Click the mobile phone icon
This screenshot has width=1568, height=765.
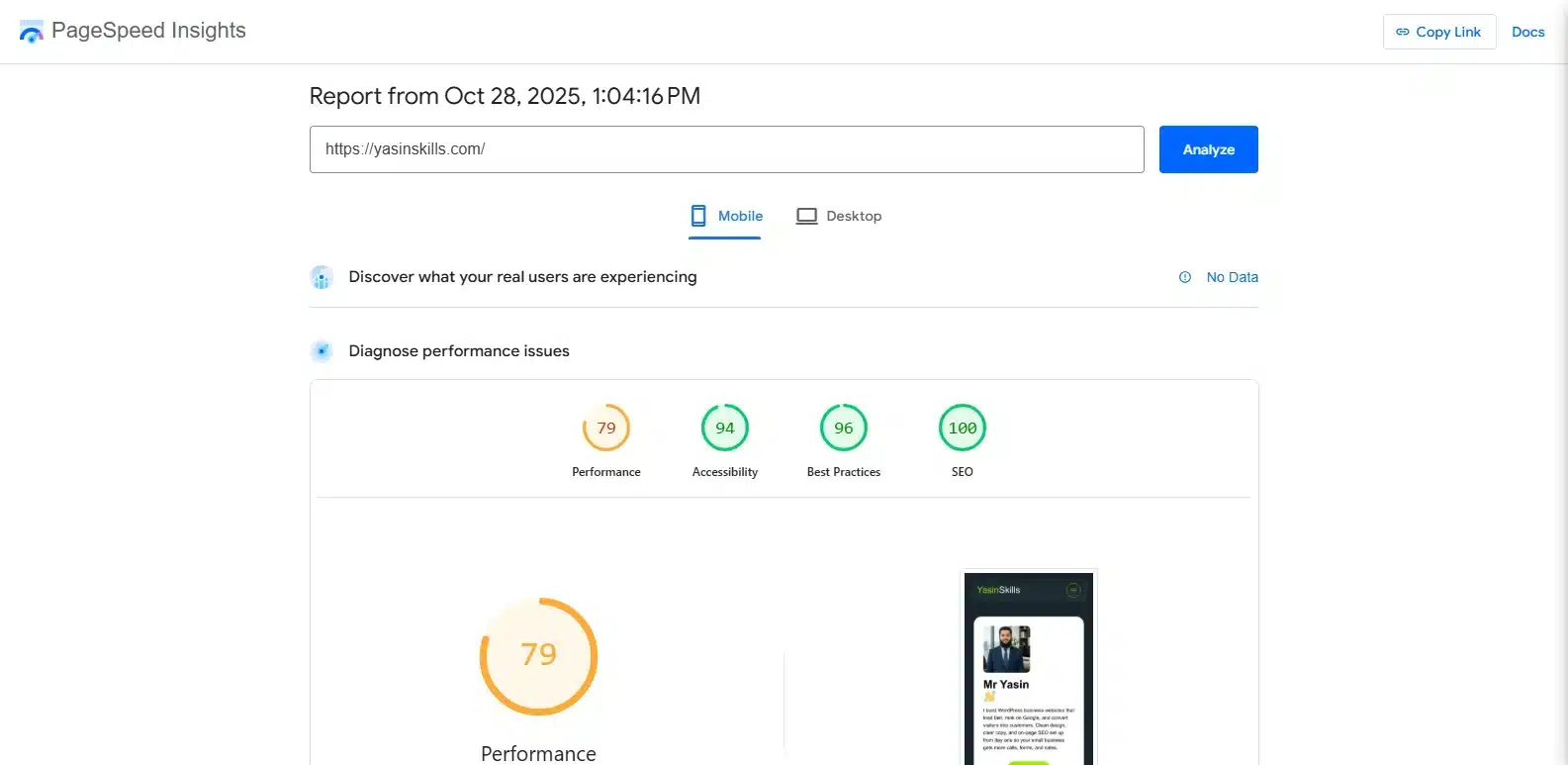[x=698, y=216]
